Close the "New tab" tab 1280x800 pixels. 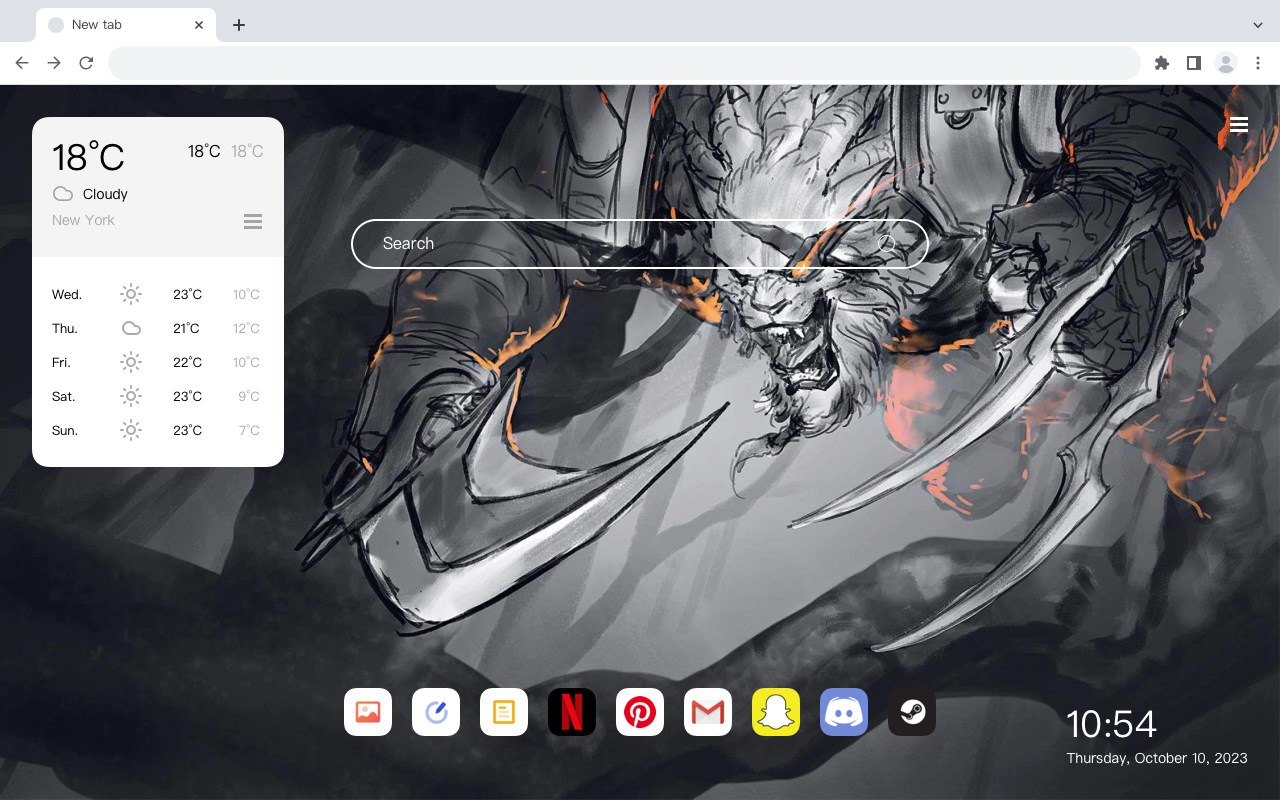tap(199, 25)
